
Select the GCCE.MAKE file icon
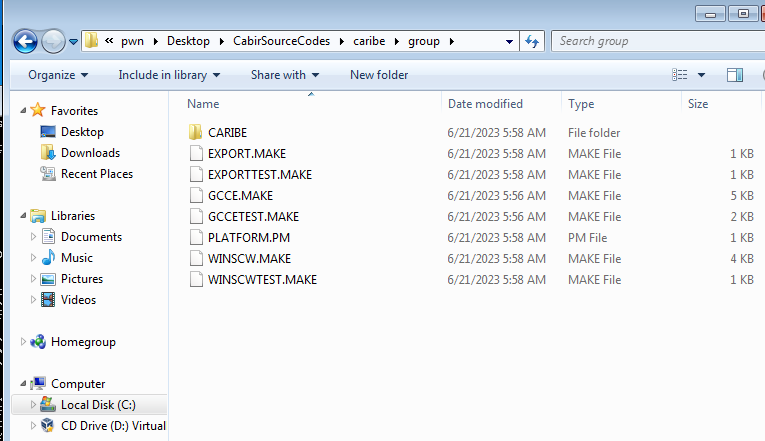(x=196, y=196)
